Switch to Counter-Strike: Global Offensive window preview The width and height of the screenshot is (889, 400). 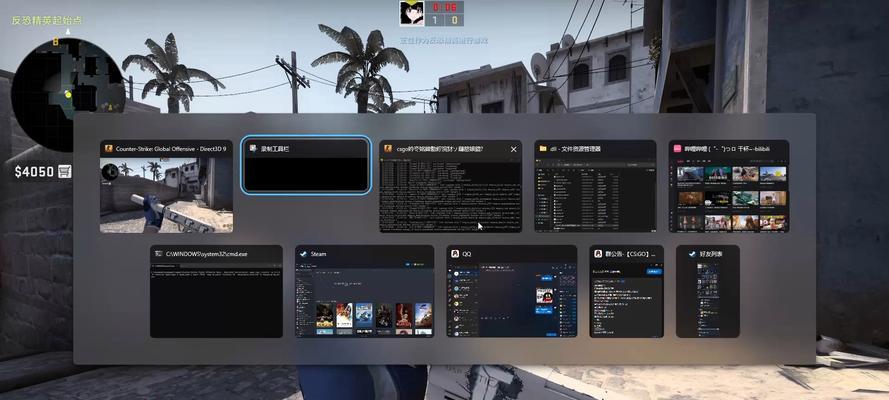click(166, 186)
